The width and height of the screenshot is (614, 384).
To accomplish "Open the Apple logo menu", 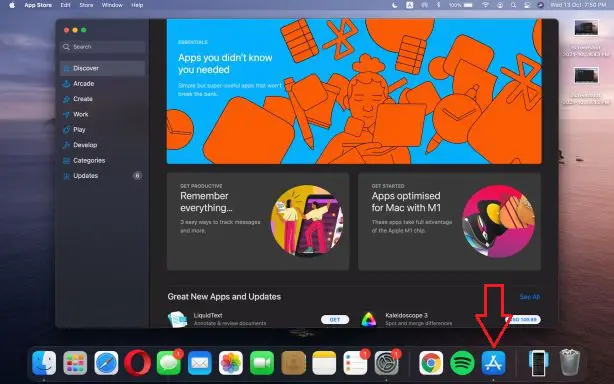I will click(12, 5).
